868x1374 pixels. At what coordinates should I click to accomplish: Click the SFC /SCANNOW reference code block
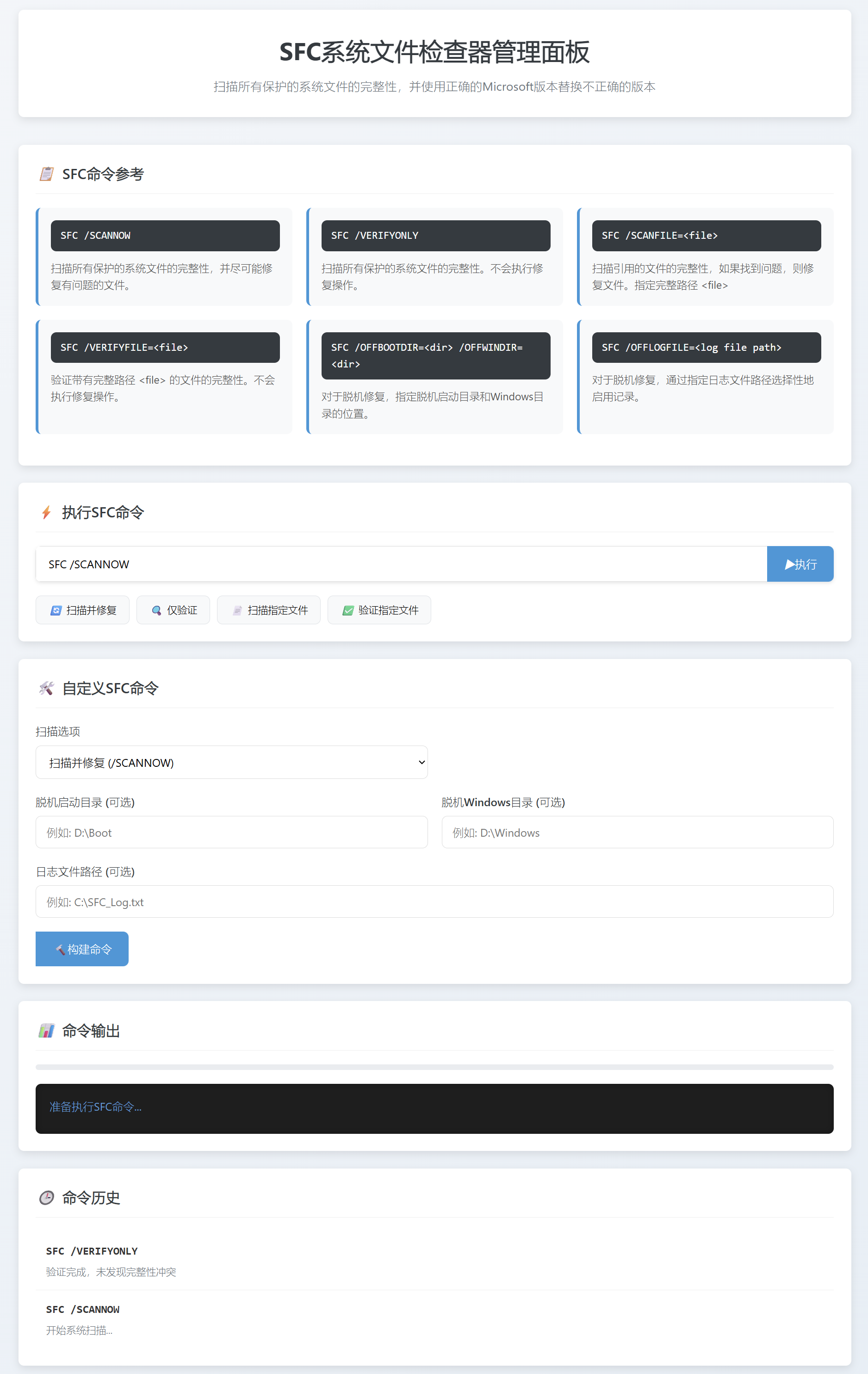(x=165, y=236)
